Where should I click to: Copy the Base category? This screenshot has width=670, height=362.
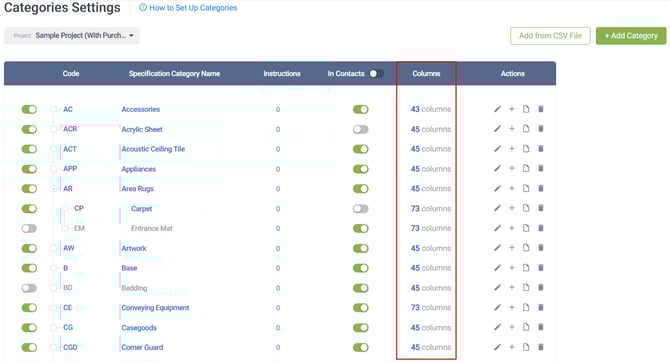(x=526, y=268)
